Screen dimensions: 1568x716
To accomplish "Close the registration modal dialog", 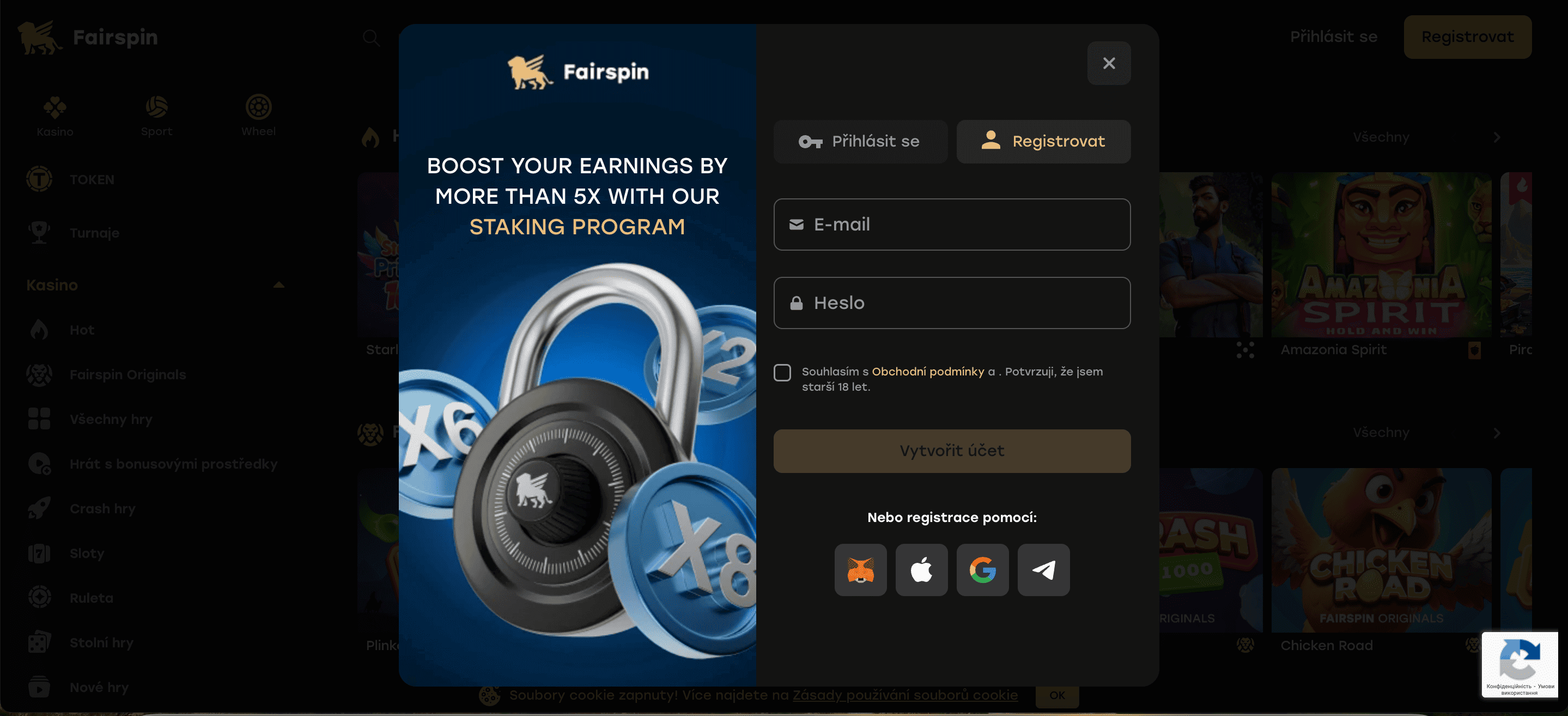I will click(1108, 63).
